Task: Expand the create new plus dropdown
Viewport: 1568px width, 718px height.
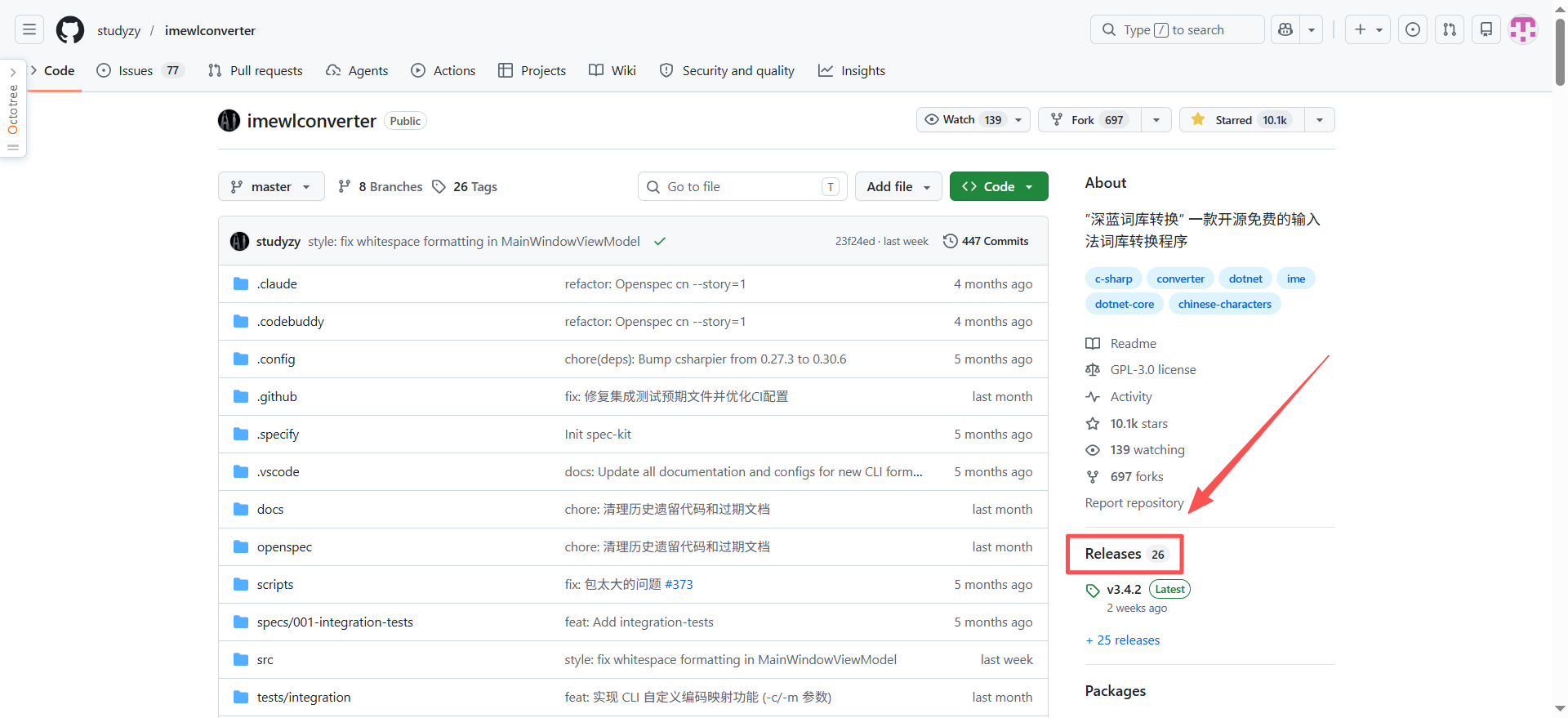Action: 1368,30
